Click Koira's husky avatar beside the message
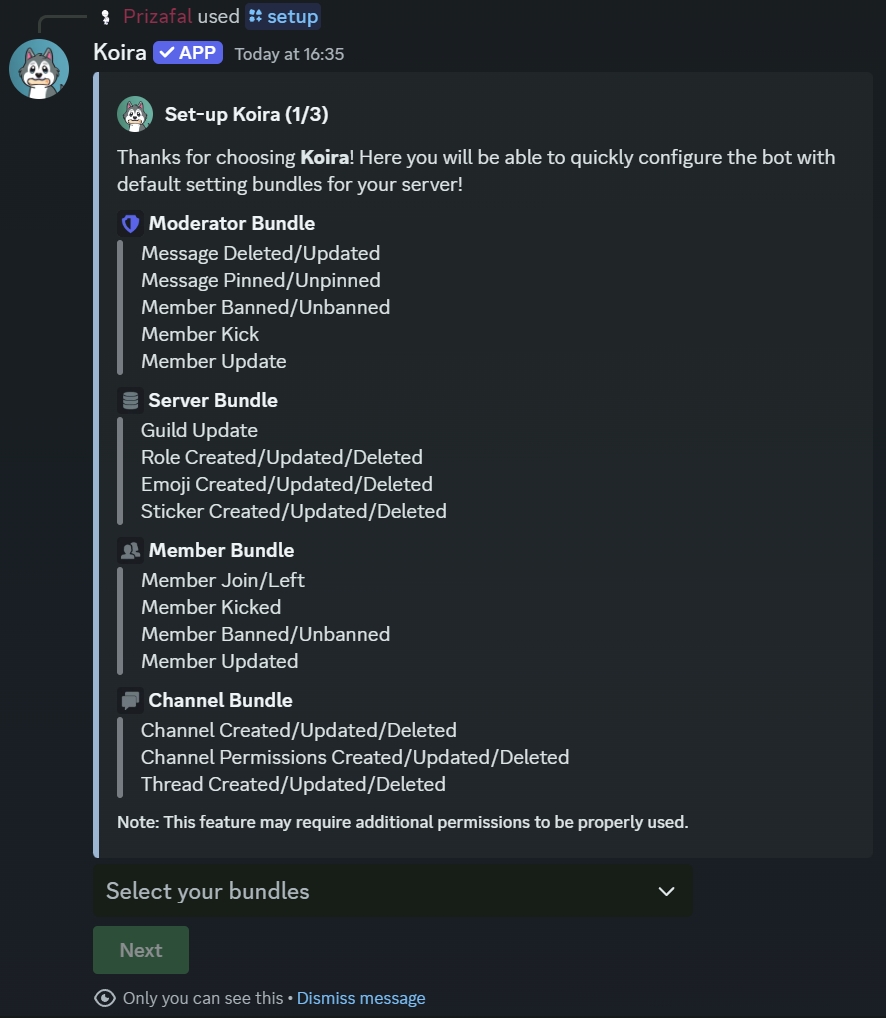The width and height of the screenshot is (886, 1018). (39, 69)
